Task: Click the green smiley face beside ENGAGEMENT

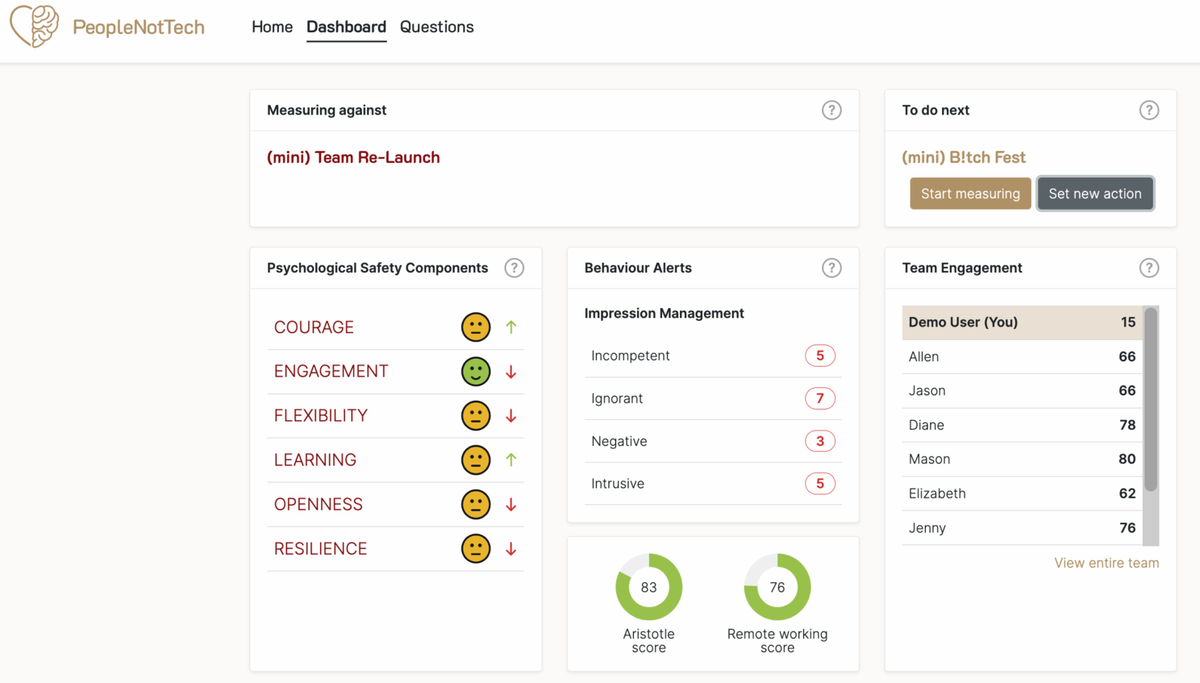Action: 475,371
